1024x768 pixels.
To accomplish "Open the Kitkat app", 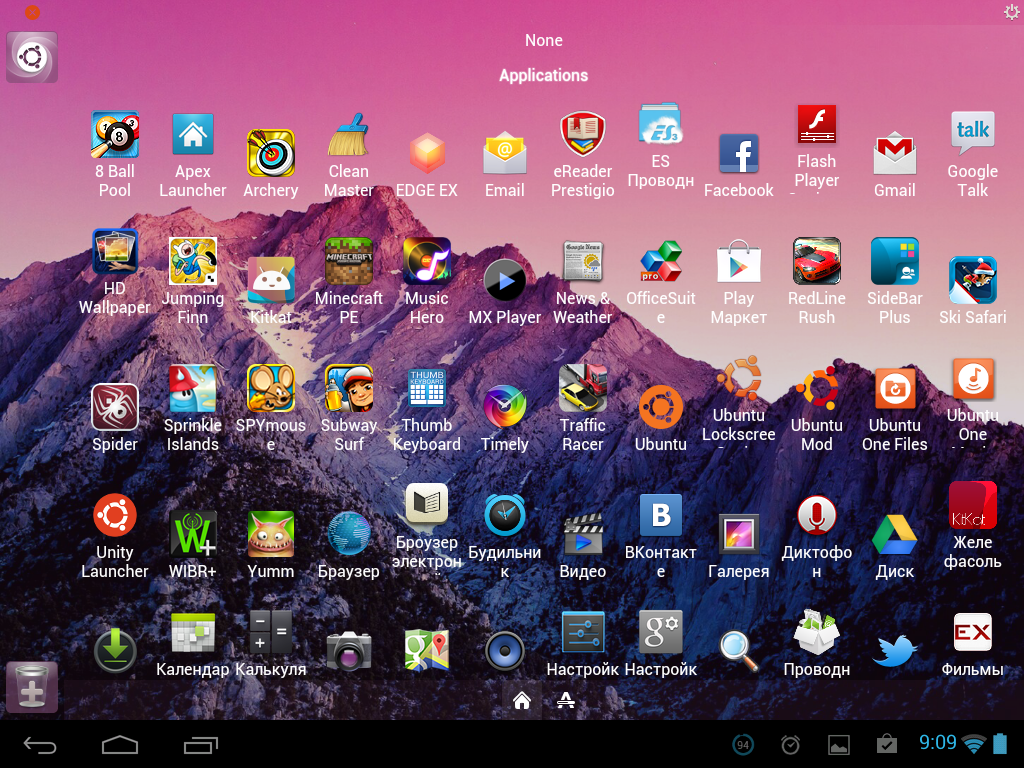I will point(270,281).
